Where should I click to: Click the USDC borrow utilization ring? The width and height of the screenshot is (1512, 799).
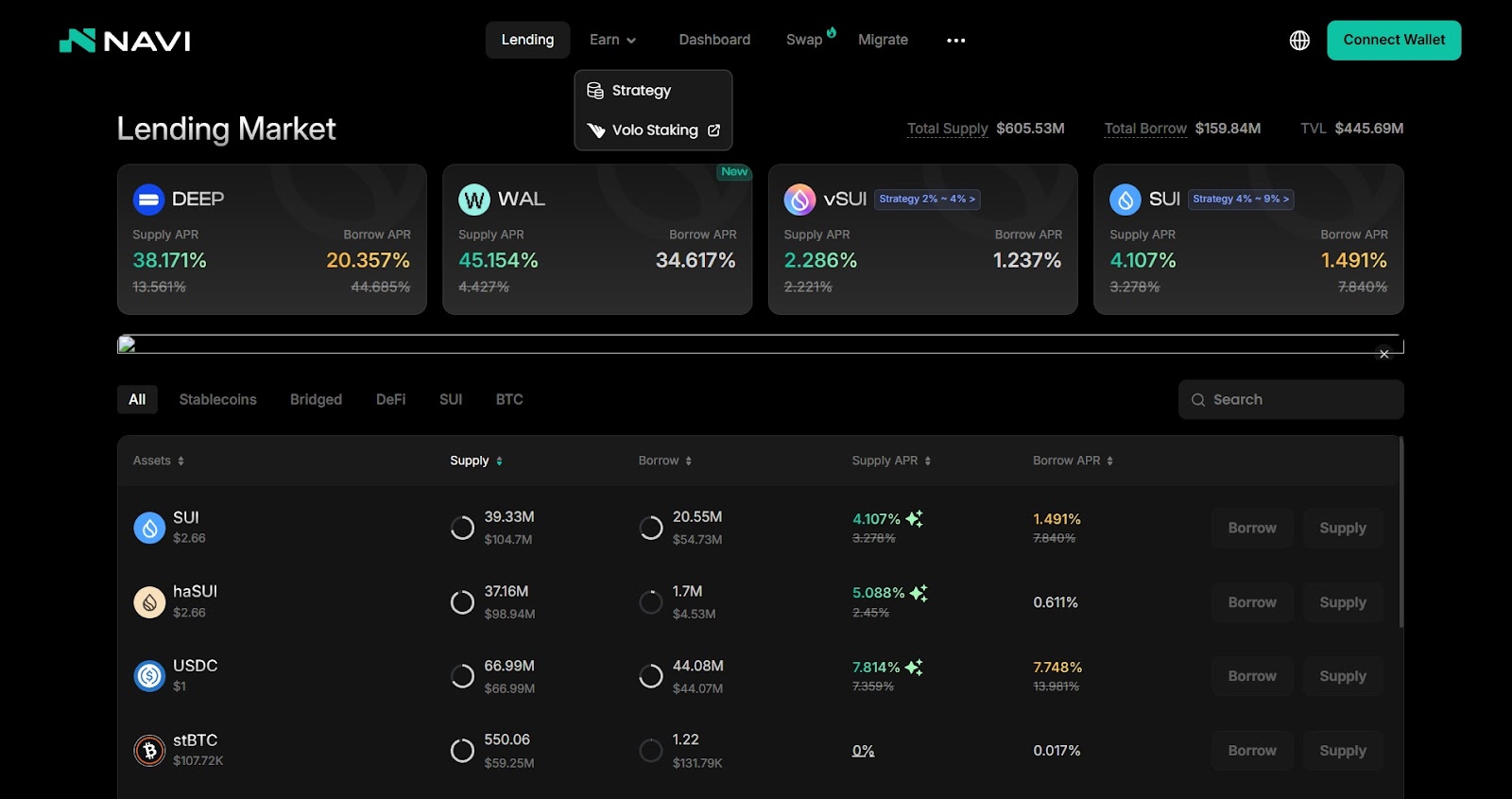pyautogui.click(x=651, y=676)
